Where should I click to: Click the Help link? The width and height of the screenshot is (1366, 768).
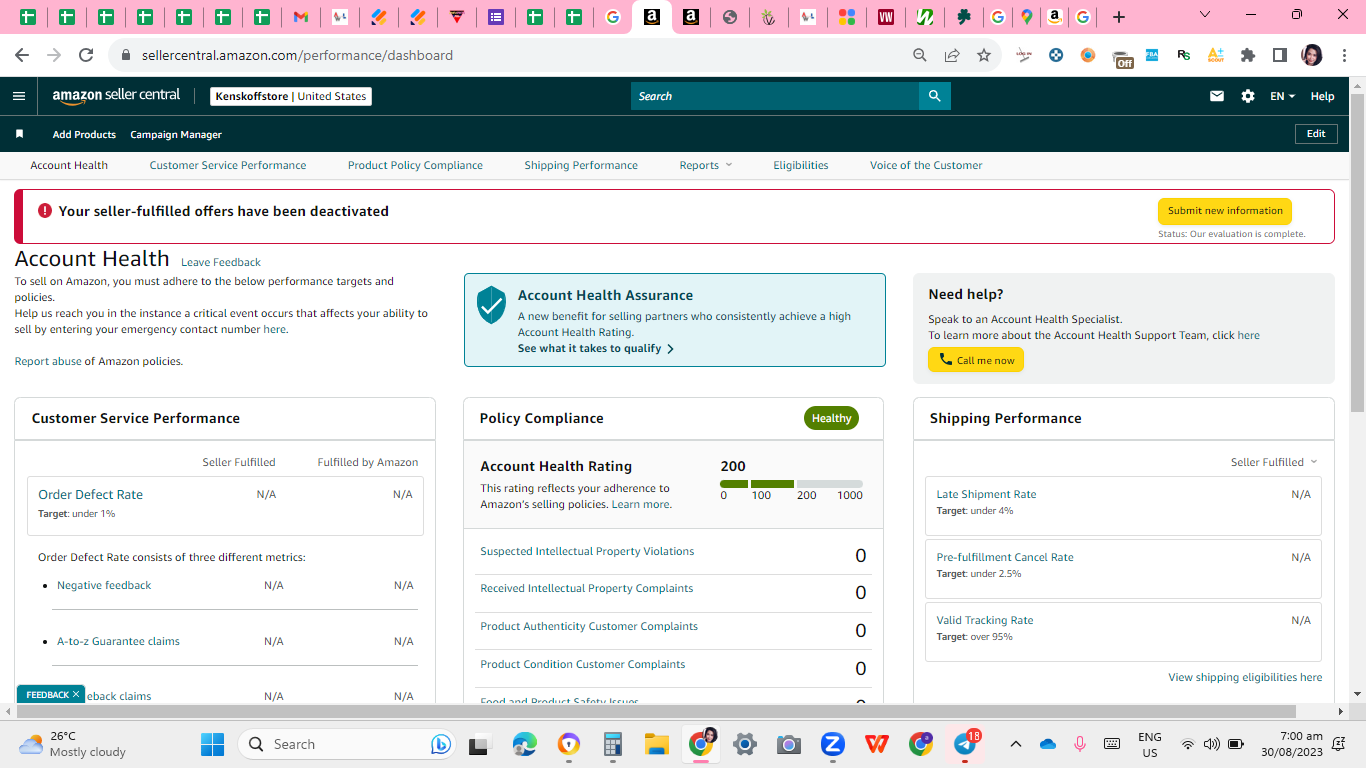(1322, 96)
